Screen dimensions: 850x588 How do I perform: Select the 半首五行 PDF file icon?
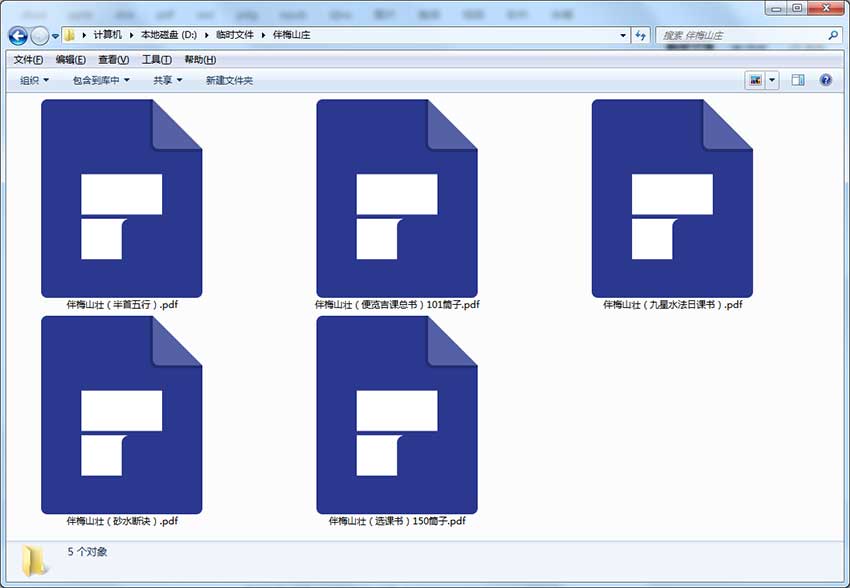pyautogui.click(x=121, y=198)
